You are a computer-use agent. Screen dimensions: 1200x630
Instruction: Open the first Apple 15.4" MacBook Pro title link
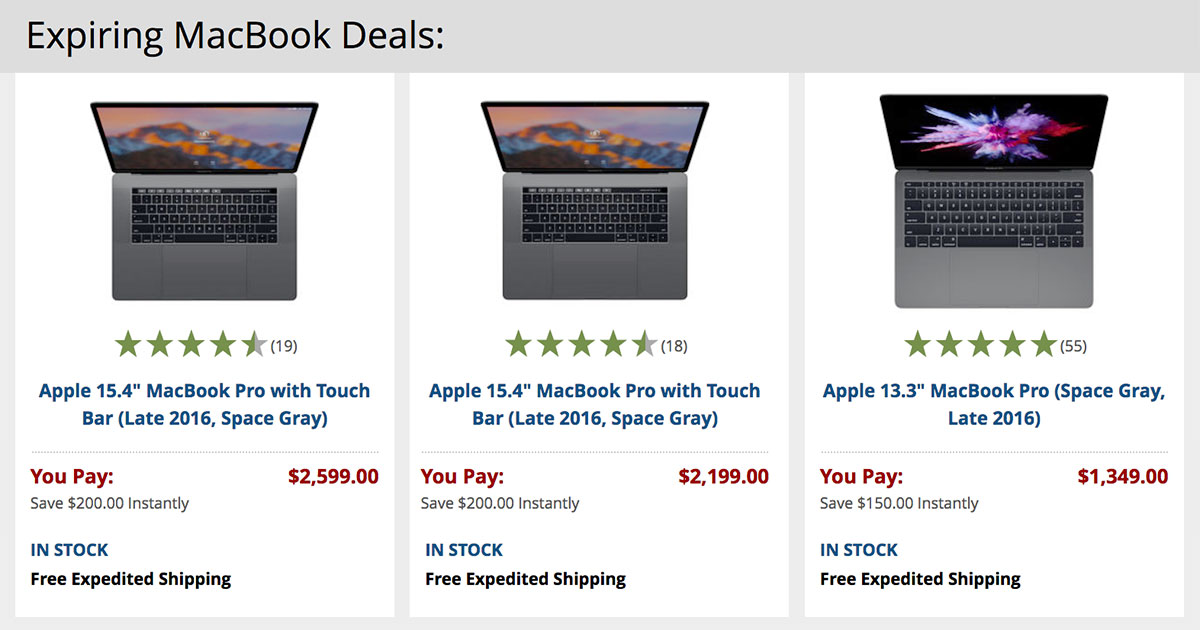[204, 404]
